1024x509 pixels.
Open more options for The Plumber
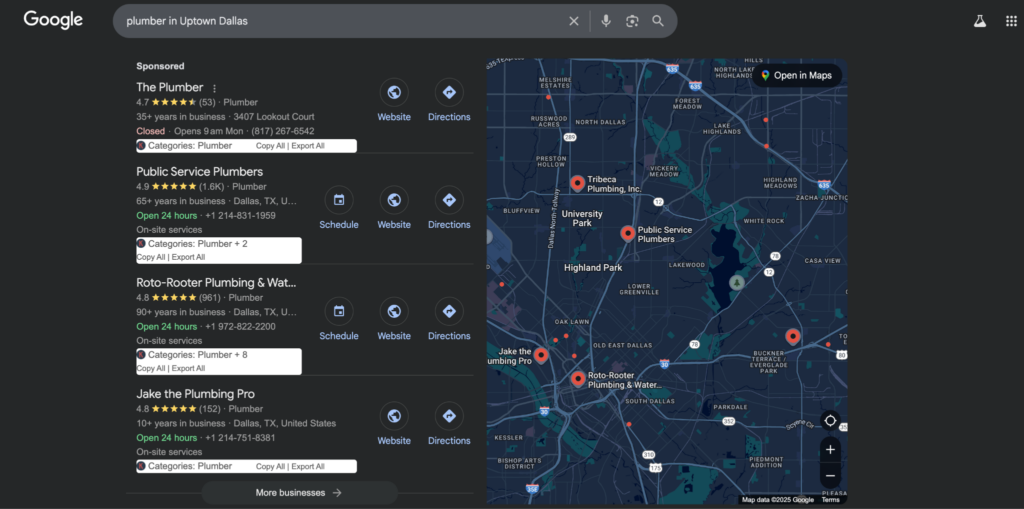pyautogui.click(x=214, y=88)
